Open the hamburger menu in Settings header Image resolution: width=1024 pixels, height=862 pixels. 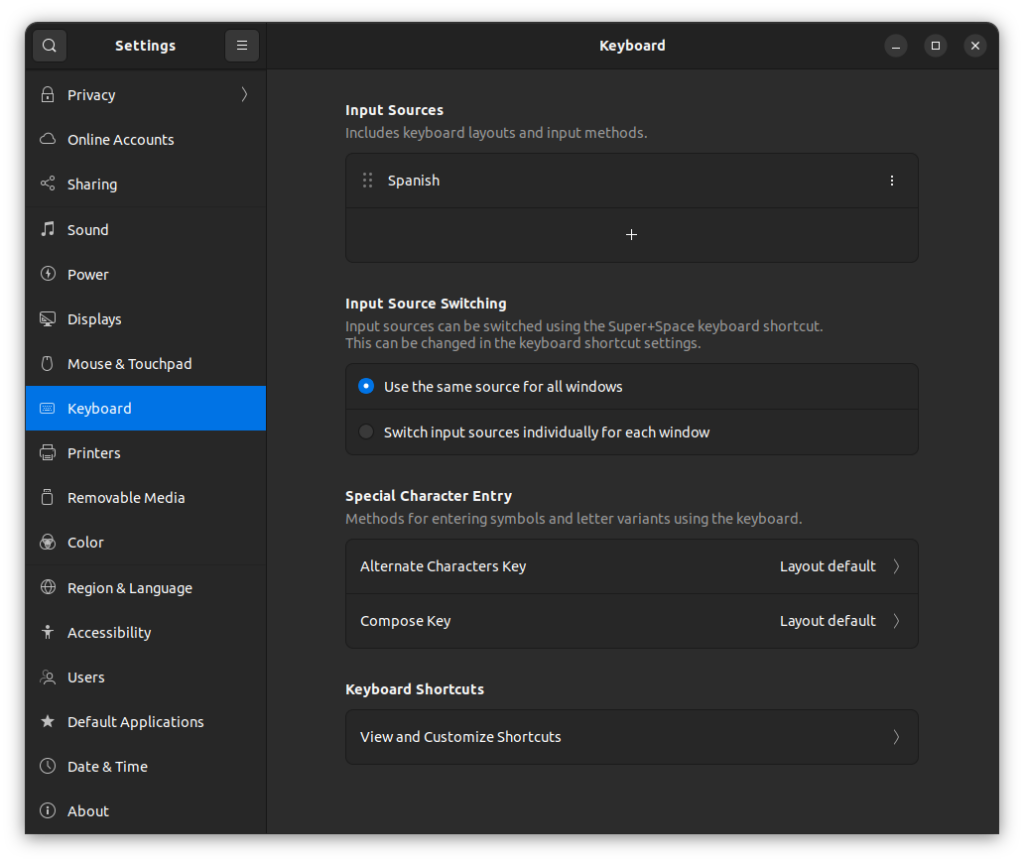[x=242, y=46]
